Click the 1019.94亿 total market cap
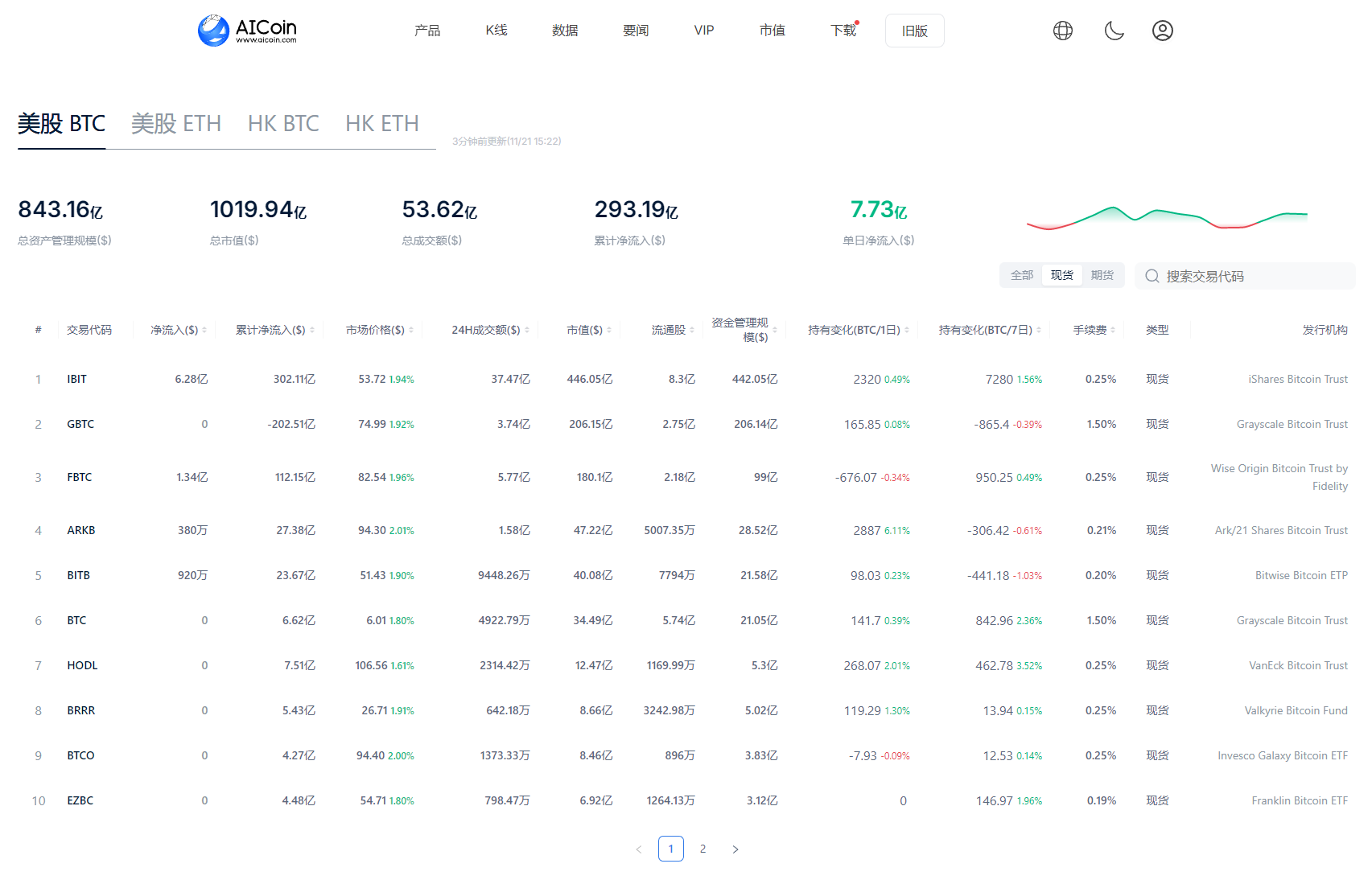The width and height of the screenshot is (1372, 876). tap(258, 210)
